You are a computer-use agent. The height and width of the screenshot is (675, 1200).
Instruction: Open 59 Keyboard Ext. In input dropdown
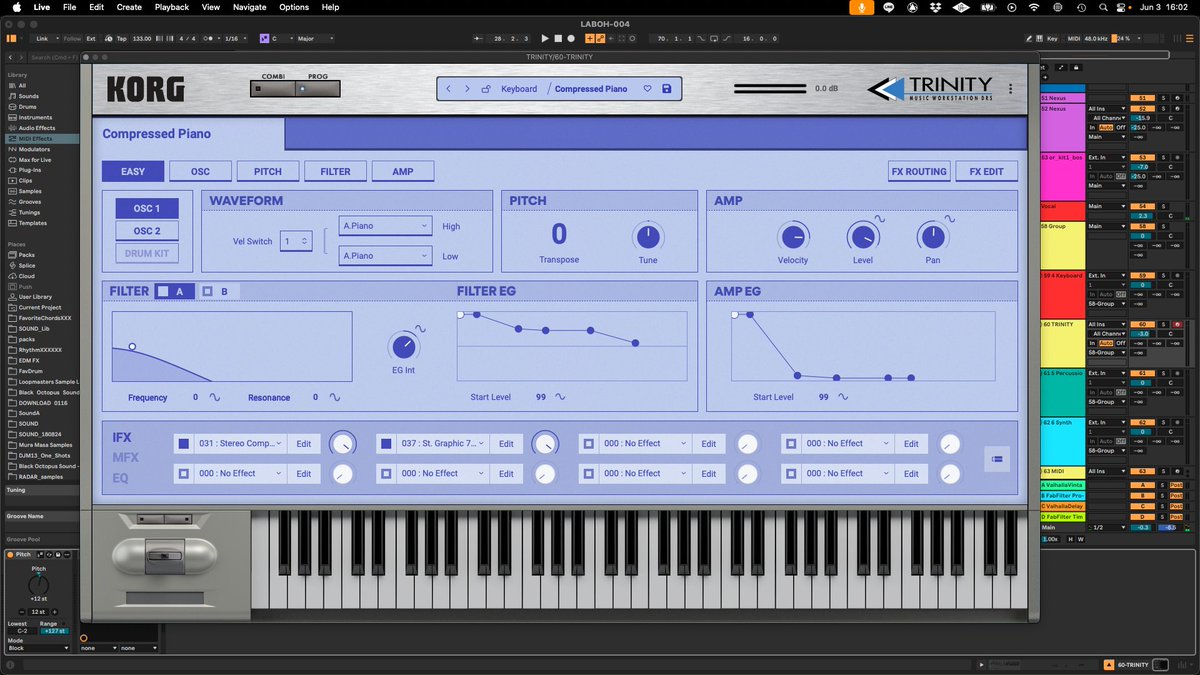(1107, 275)
